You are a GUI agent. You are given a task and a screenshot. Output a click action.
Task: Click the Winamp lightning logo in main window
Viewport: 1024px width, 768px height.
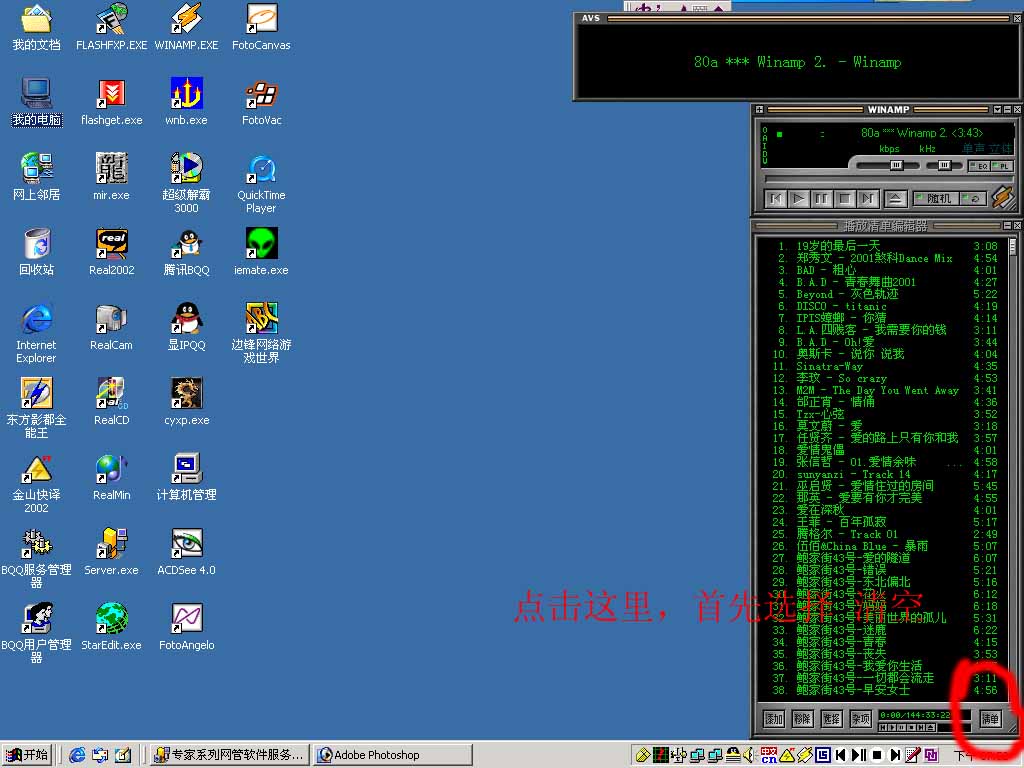click(x=1003, y=197)
